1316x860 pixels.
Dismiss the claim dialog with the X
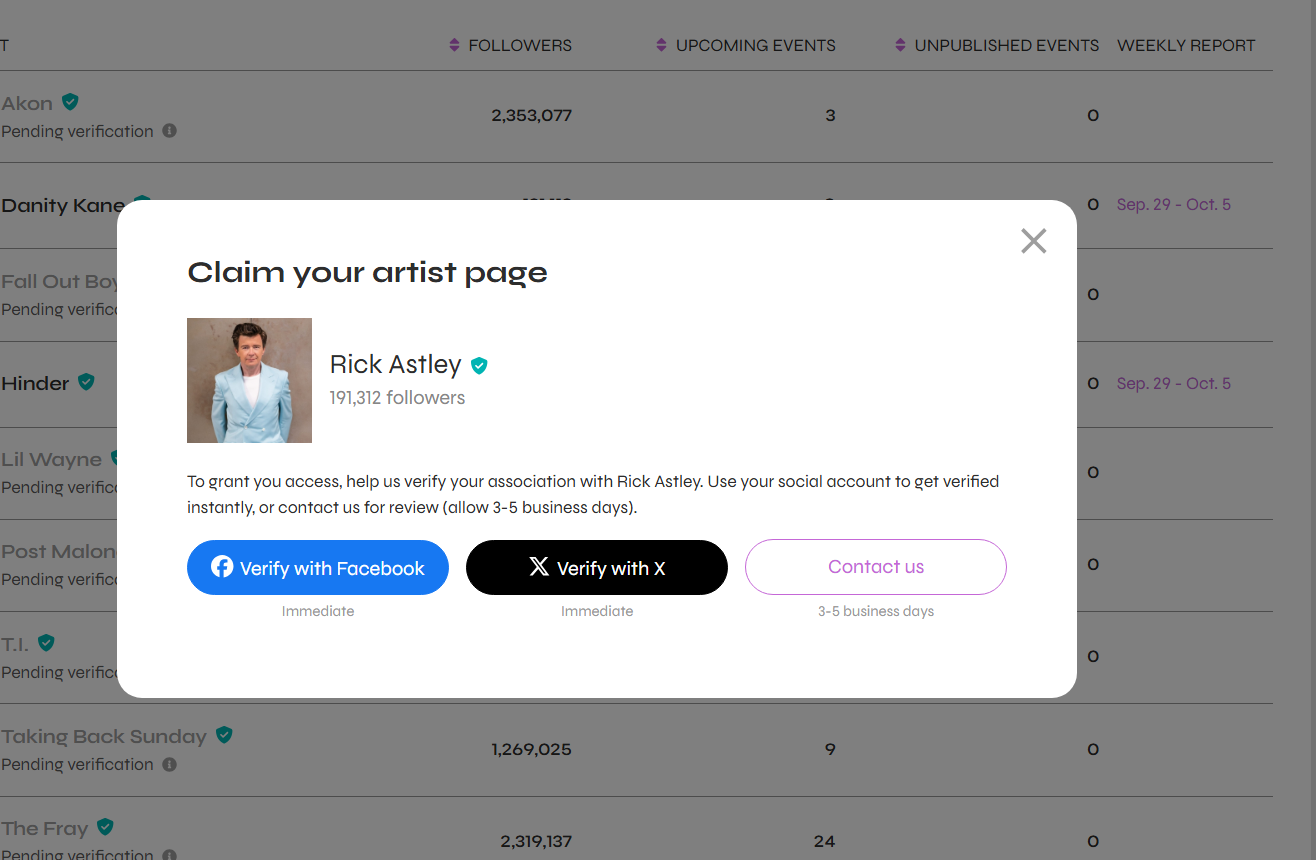[x=1033, y=241]
